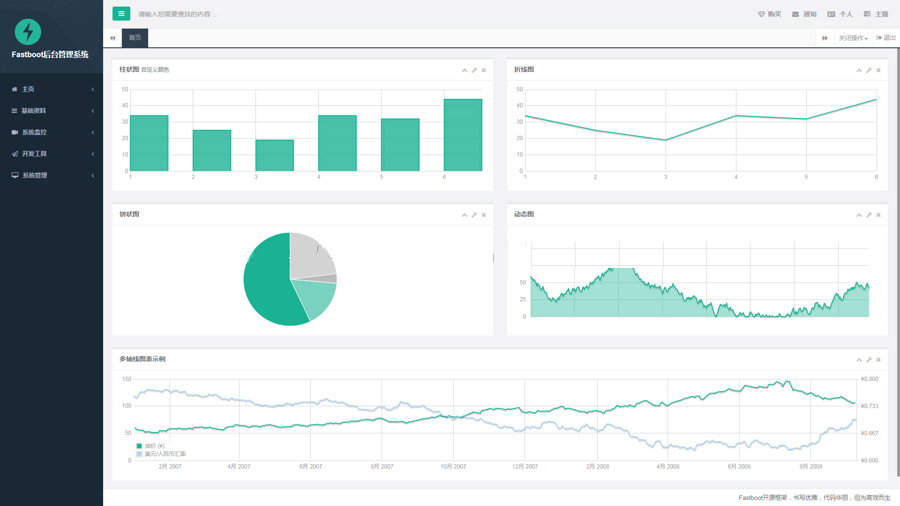Image resolution: width=900 pixels, height=506 pixels.
Task: Close the 多轴线图表示例 panel
Action: [879, 360]
